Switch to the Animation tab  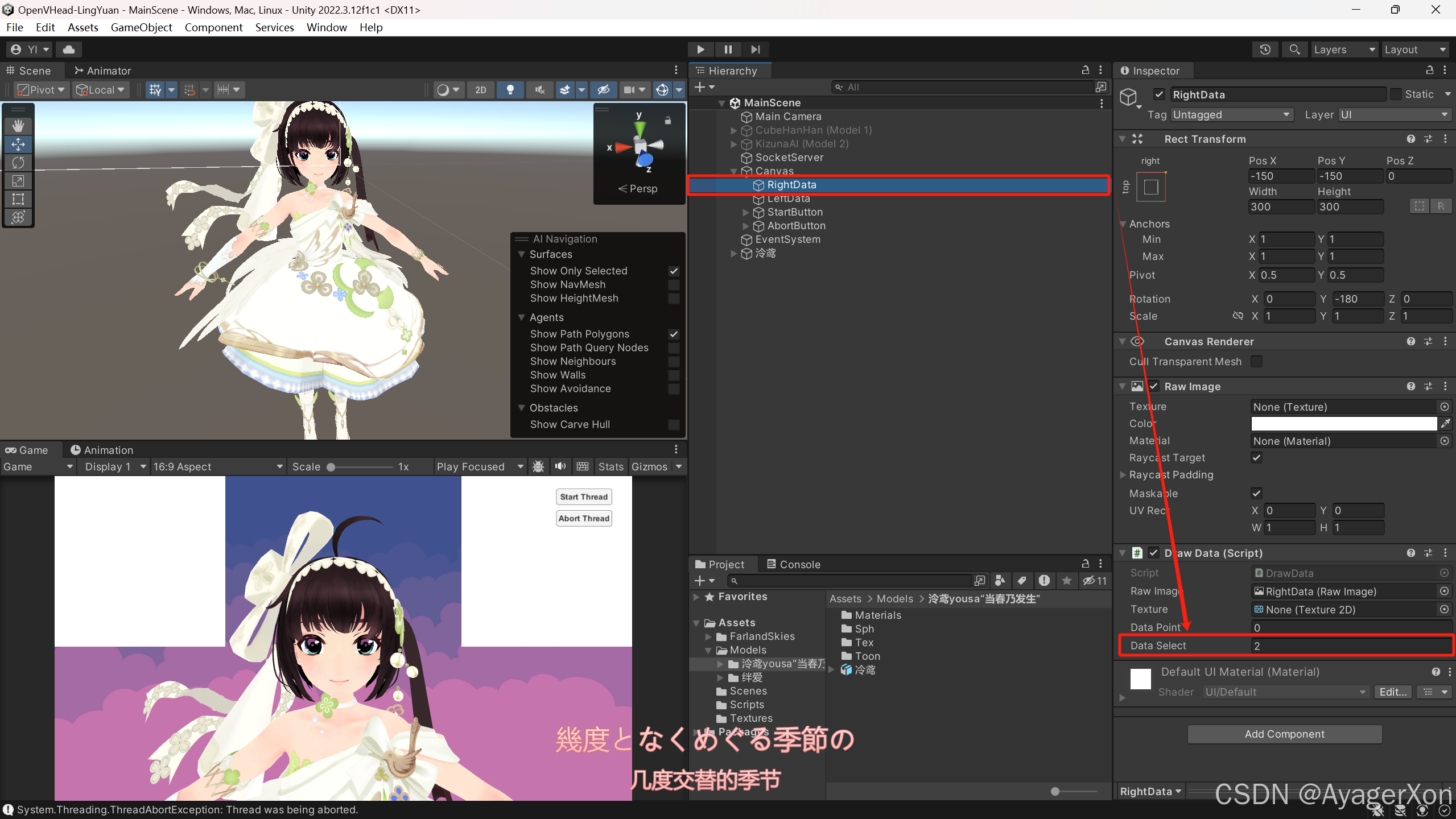[101, 450]
